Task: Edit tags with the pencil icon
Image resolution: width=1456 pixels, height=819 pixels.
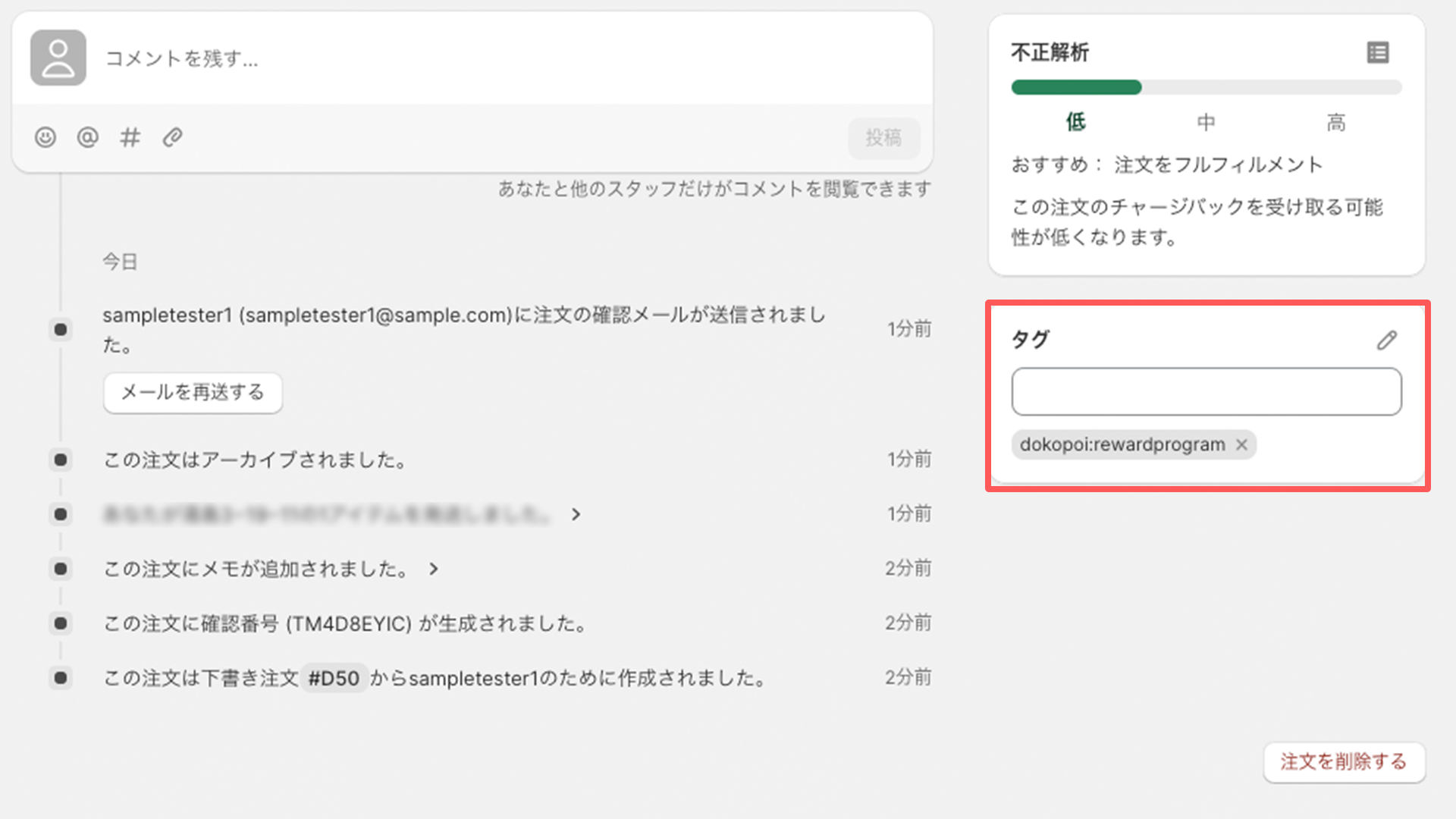Action: [x=1387, y=340]
